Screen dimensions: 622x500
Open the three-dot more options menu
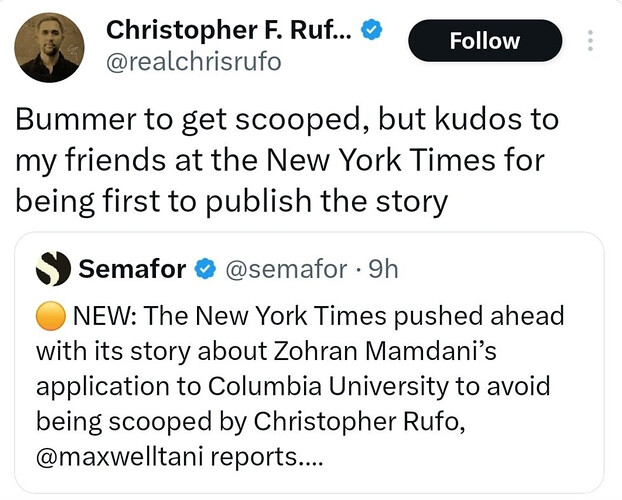coord(590,40)
